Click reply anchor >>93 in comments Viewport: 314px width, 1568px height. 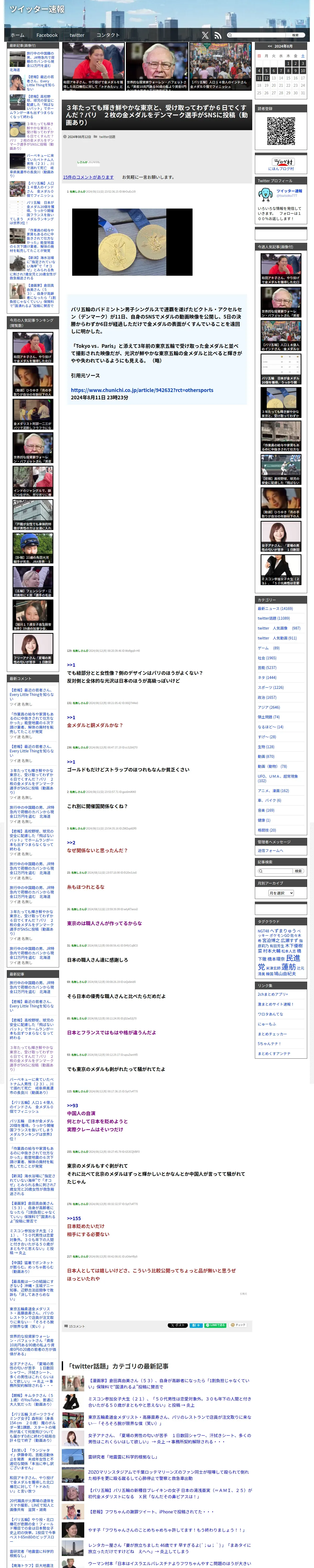click(72, 1106)
